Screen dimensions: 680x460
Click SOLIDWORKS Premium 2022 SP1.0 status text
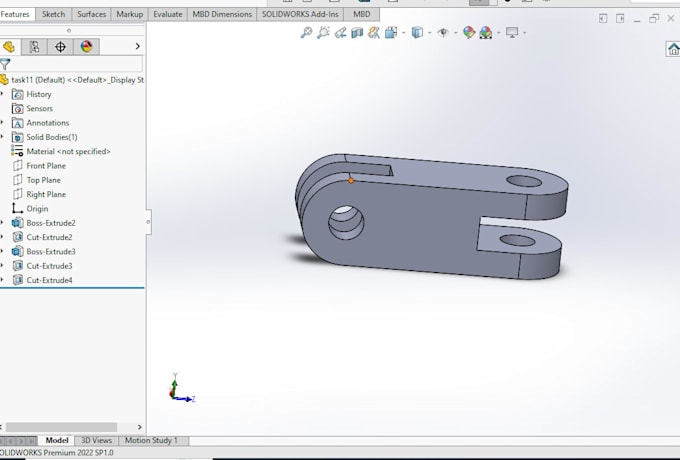57,453
